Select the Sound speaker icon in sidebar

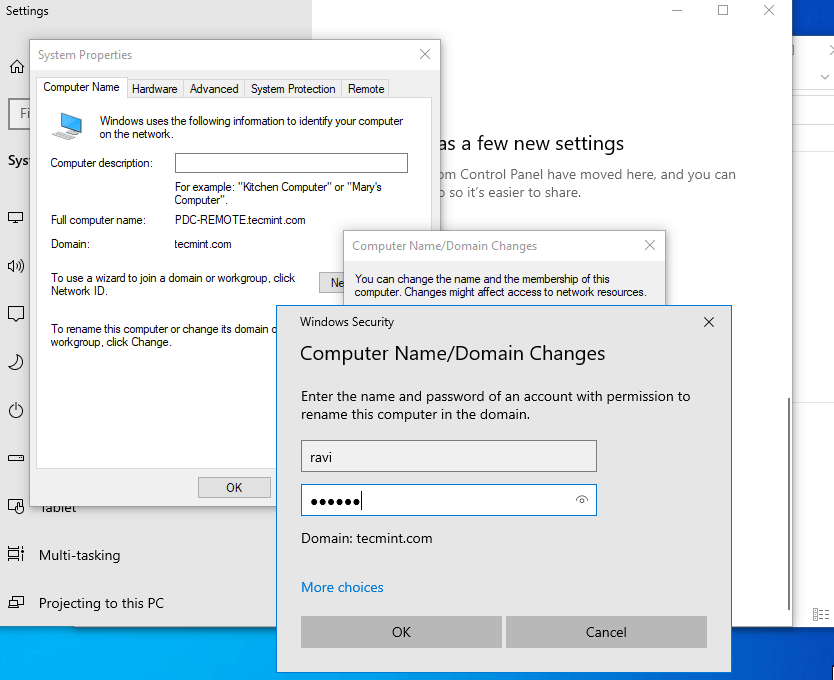coord(16,266)
